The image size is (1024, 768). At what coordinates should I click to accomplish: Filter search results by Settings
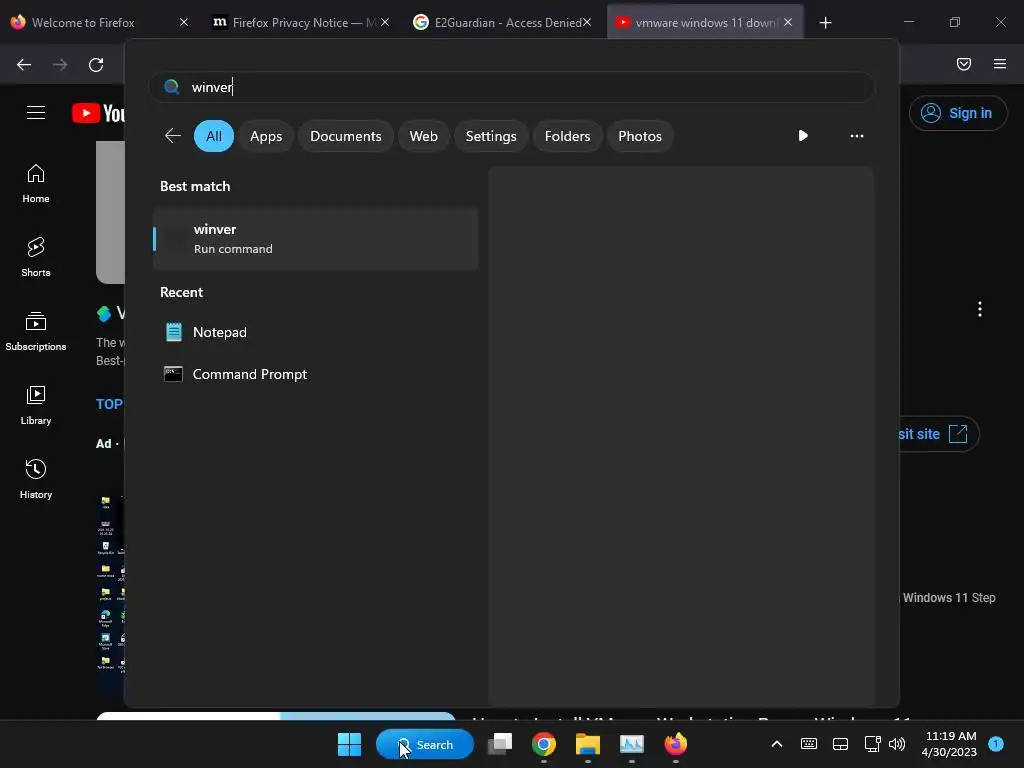coord(490,136)
